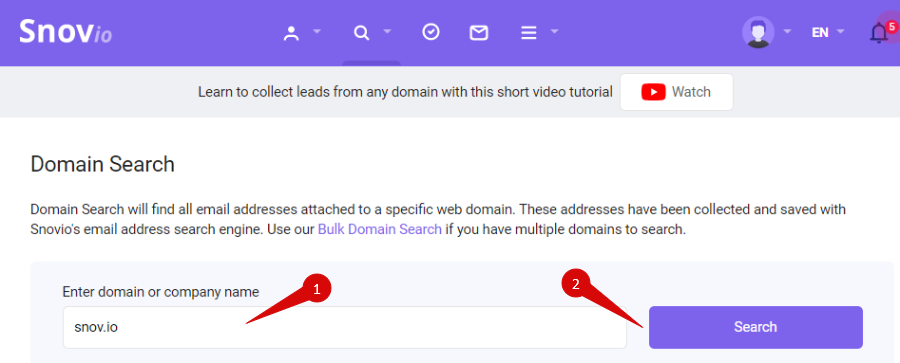Viewport: 900px width, 363px height.
Task: Click the Snov.io logo
Action: point(65,32)
